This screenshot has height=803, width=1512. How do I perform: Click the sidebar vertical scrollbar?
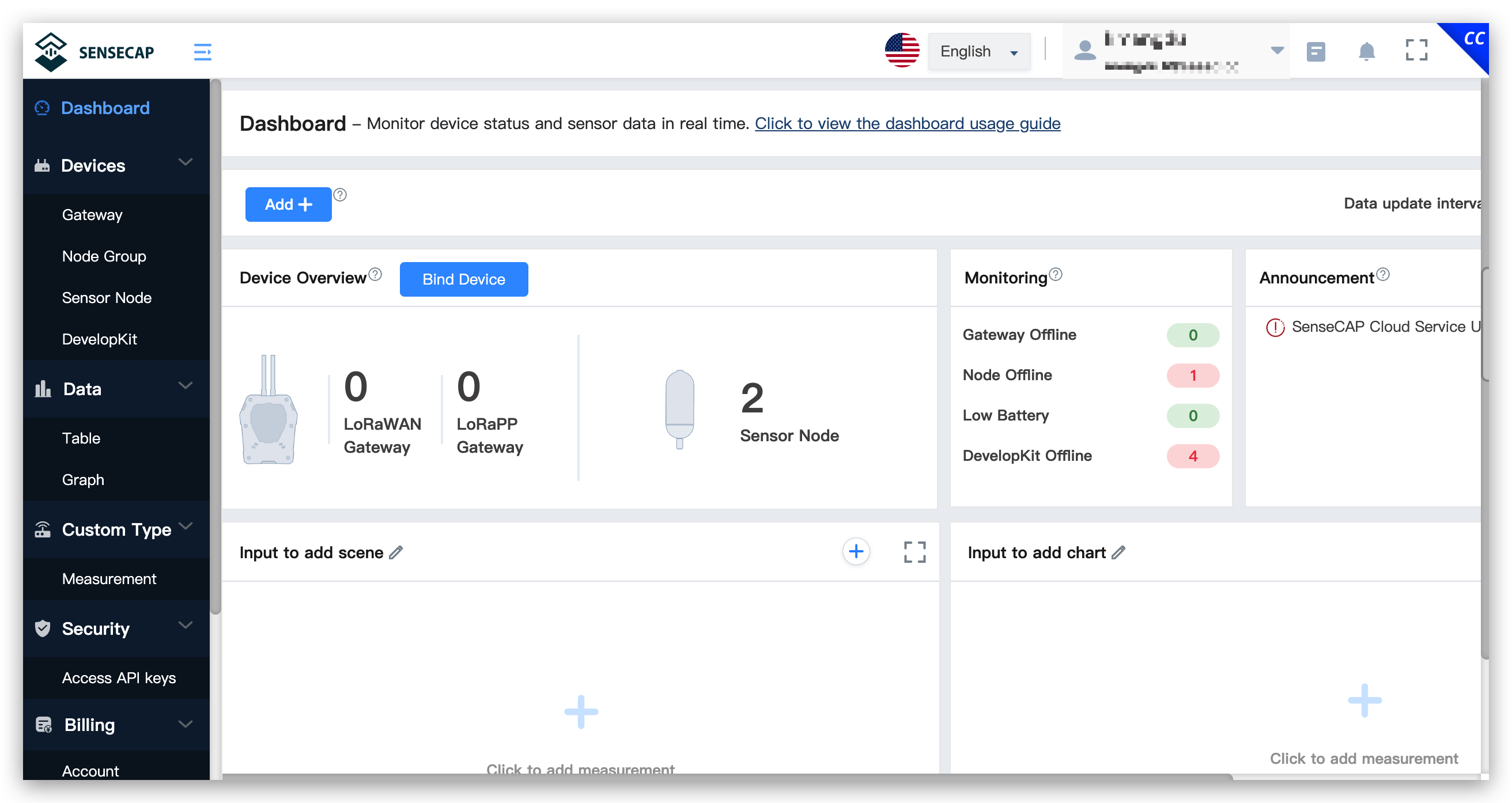216,346
